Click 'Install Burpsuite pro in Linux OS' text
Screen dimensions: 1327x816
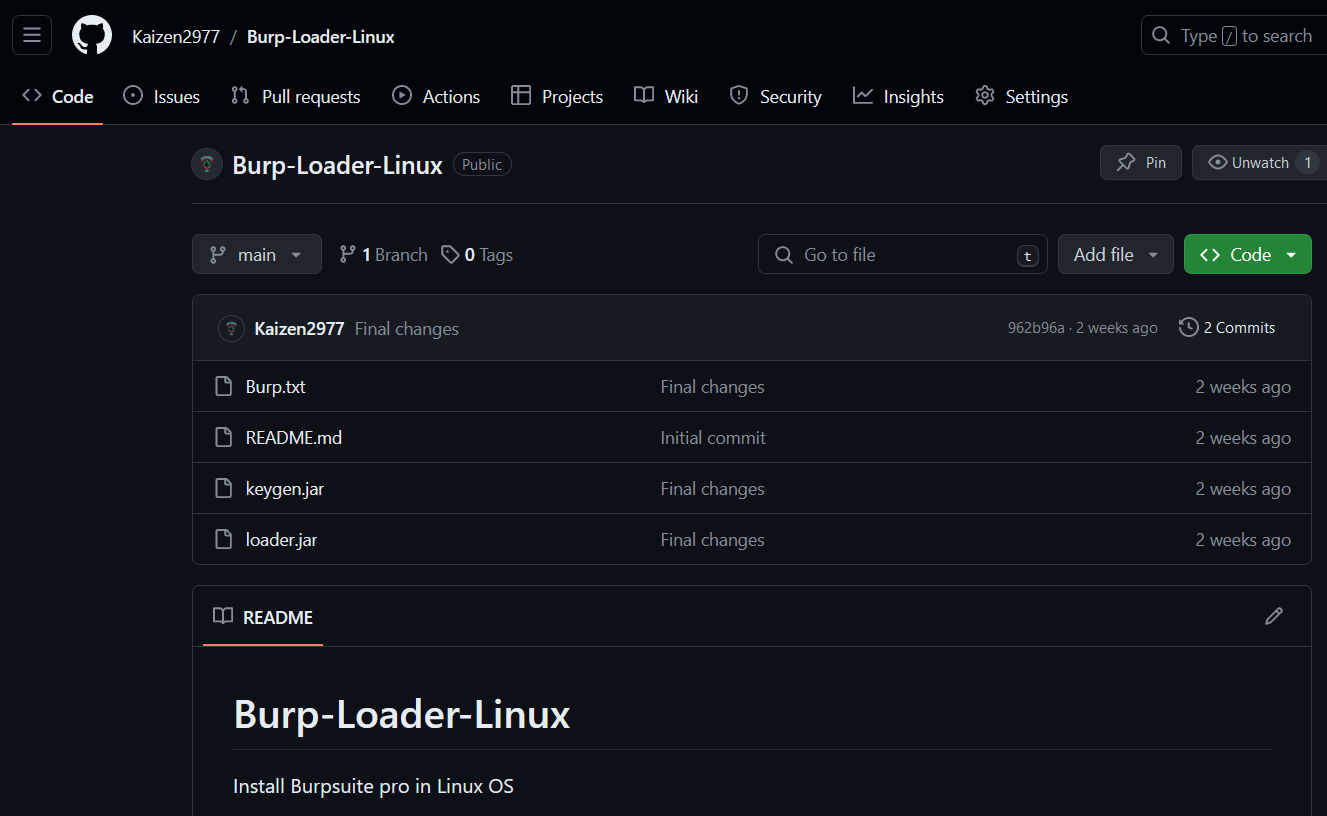373,786
